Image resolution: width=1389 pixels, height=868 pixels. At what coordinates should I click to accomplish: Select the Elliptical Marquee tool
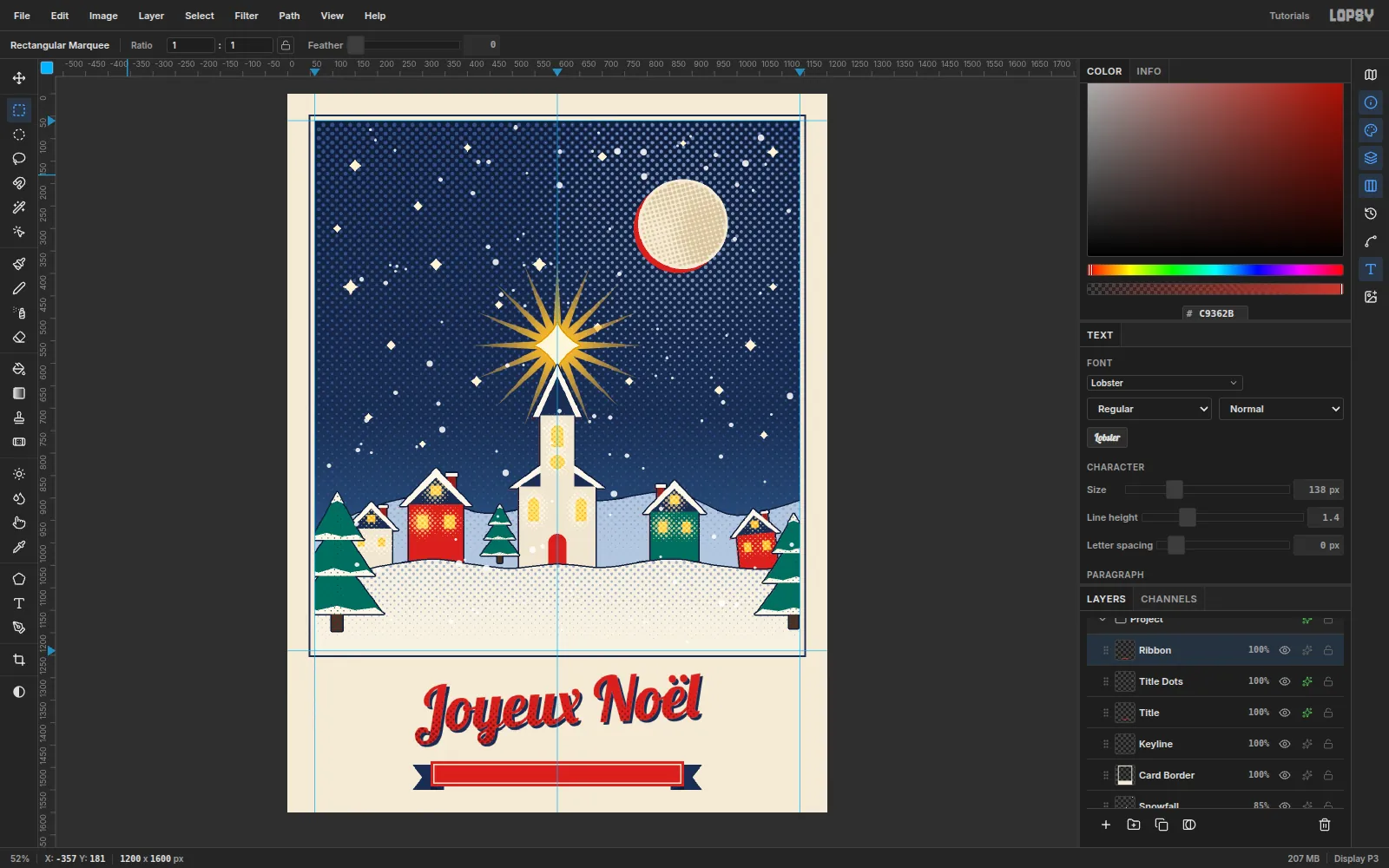(x=19, y=135)
